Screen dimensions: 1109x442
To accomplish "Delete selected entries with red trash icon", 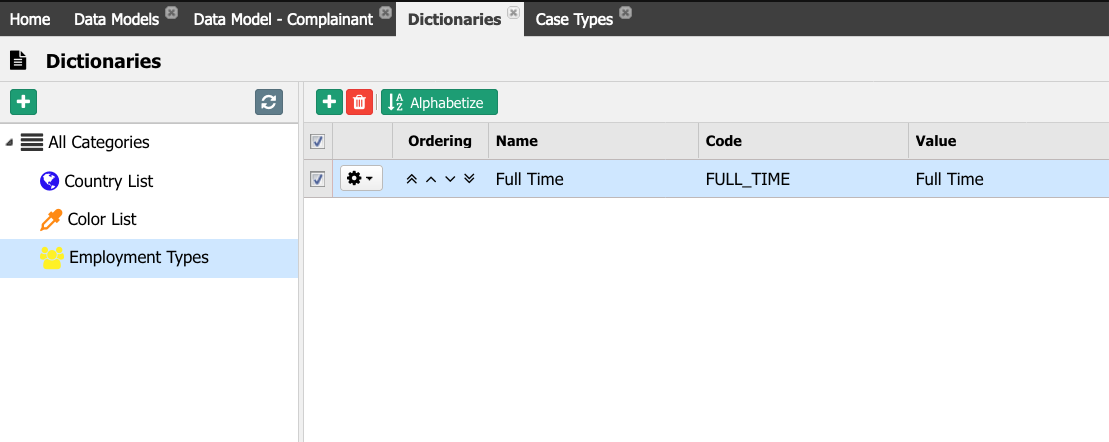I will 359,102.
